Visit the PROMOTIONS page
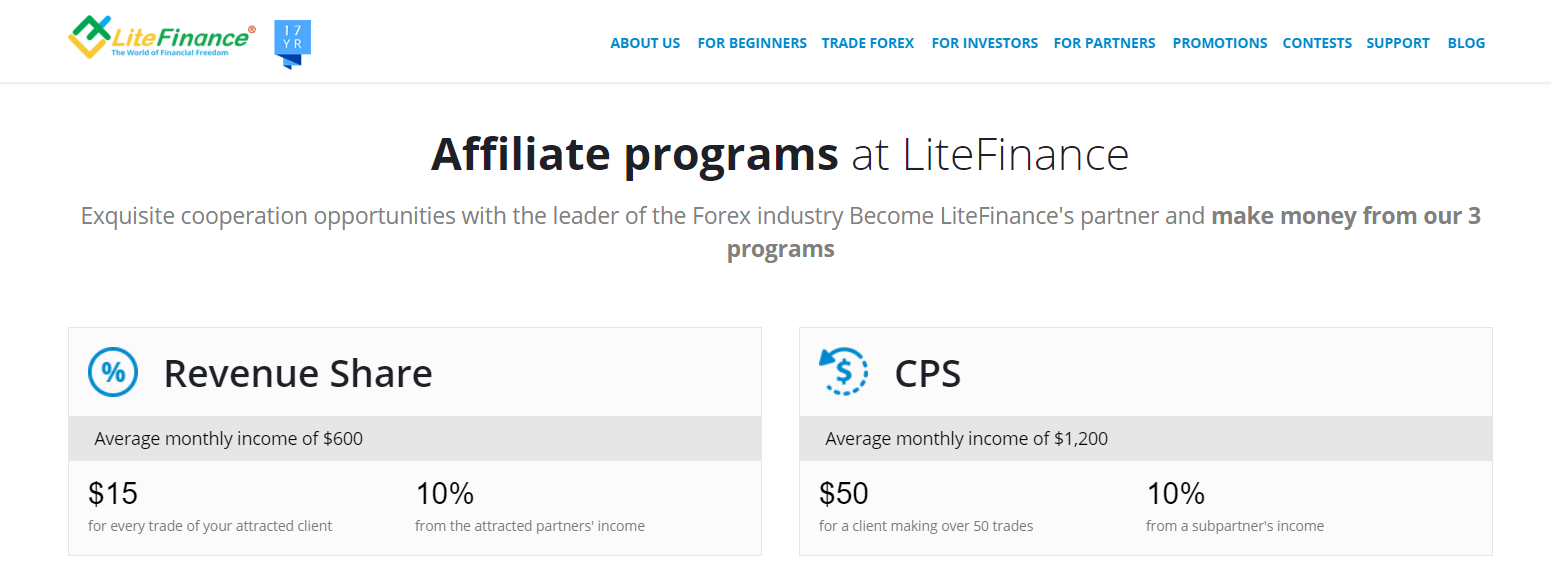 (1219, 43)
